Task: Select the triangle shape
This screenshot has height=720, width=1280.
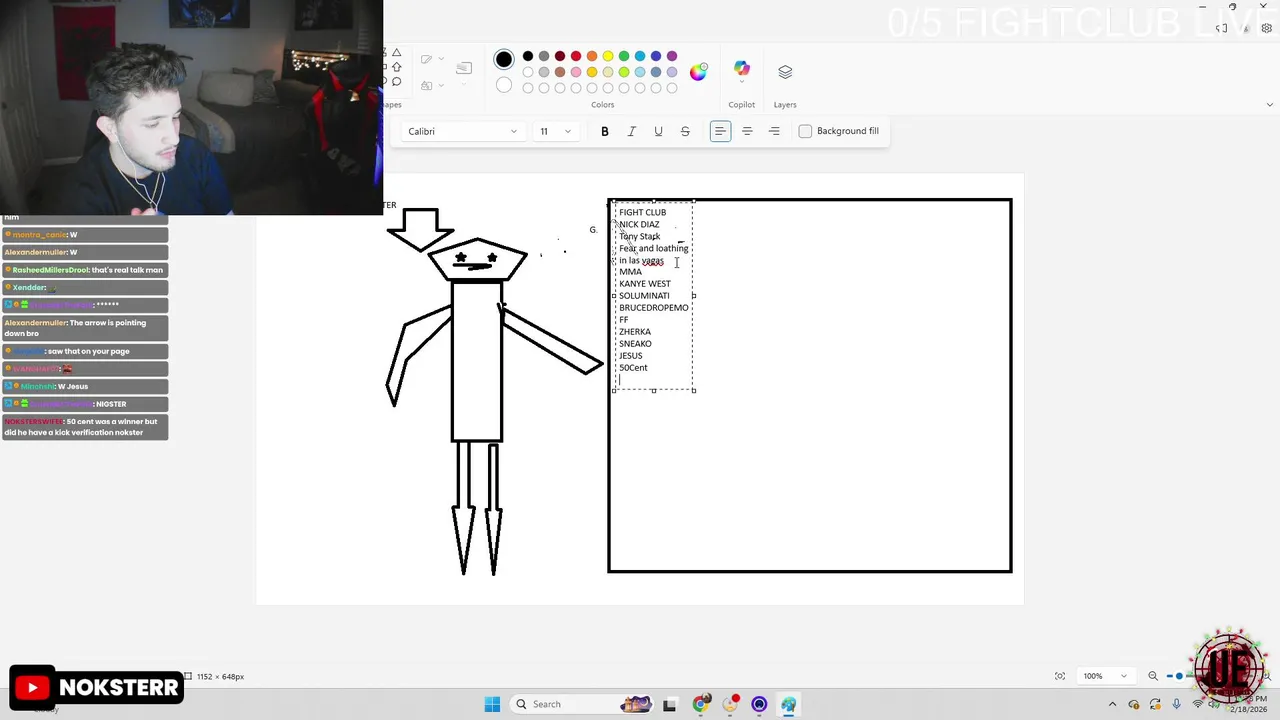Action: [x=396, y=52]
